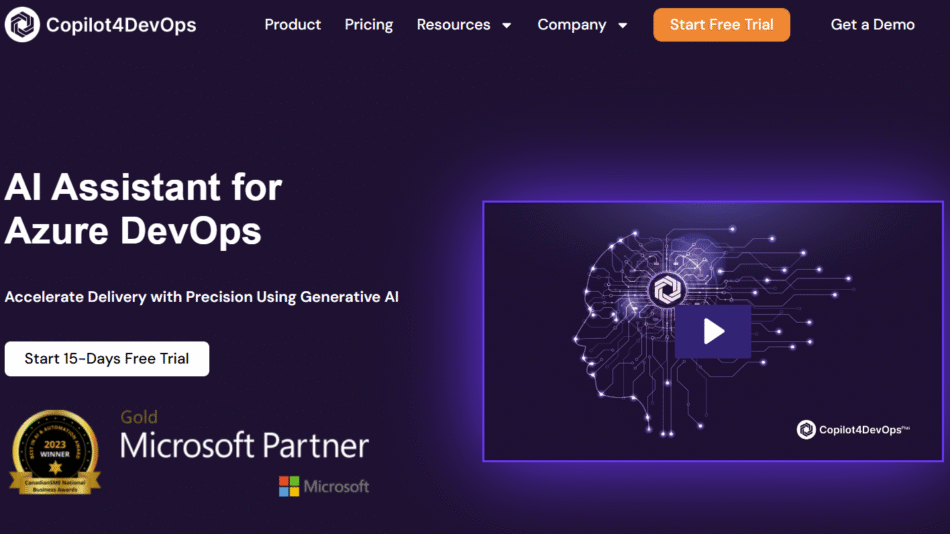The height and width of the screenshot is (534, 950).
Task: Click the Accelerate Delivery with Precision tagline
Action: click(202, 297)
